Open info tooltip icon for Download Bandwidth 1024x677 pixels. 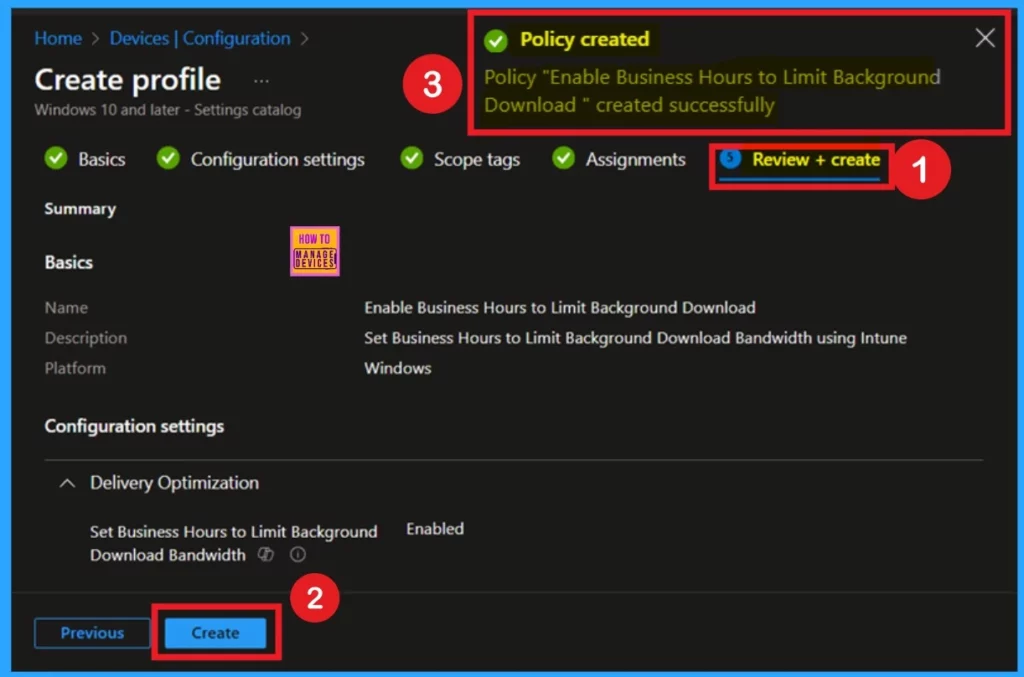pos(298,554)
